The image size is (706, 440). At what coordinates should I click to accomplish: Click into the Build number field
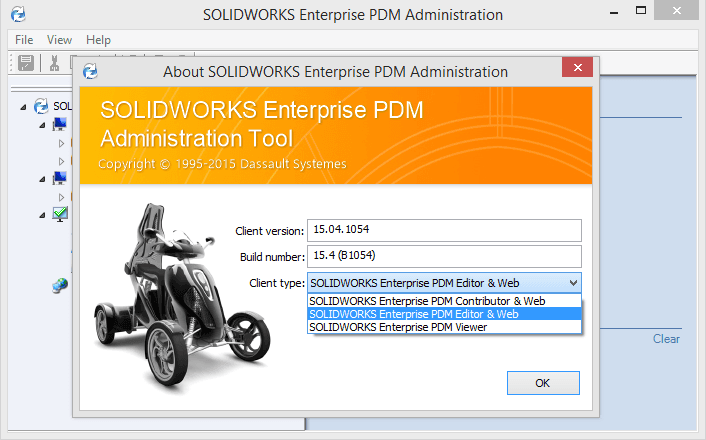[444, 256]
